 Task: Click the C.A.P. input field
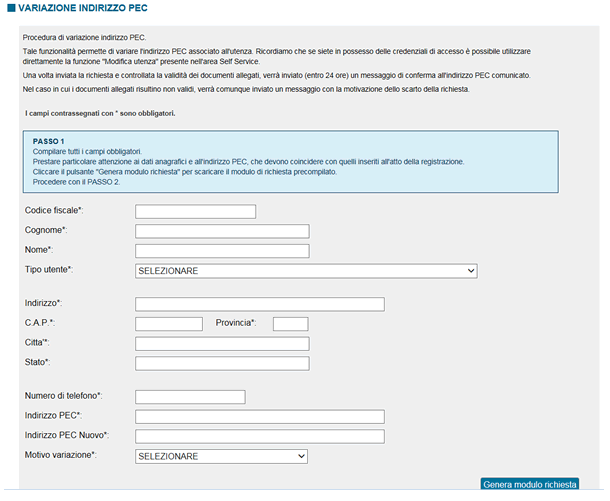pyautogui.click(x=169, y=324)
